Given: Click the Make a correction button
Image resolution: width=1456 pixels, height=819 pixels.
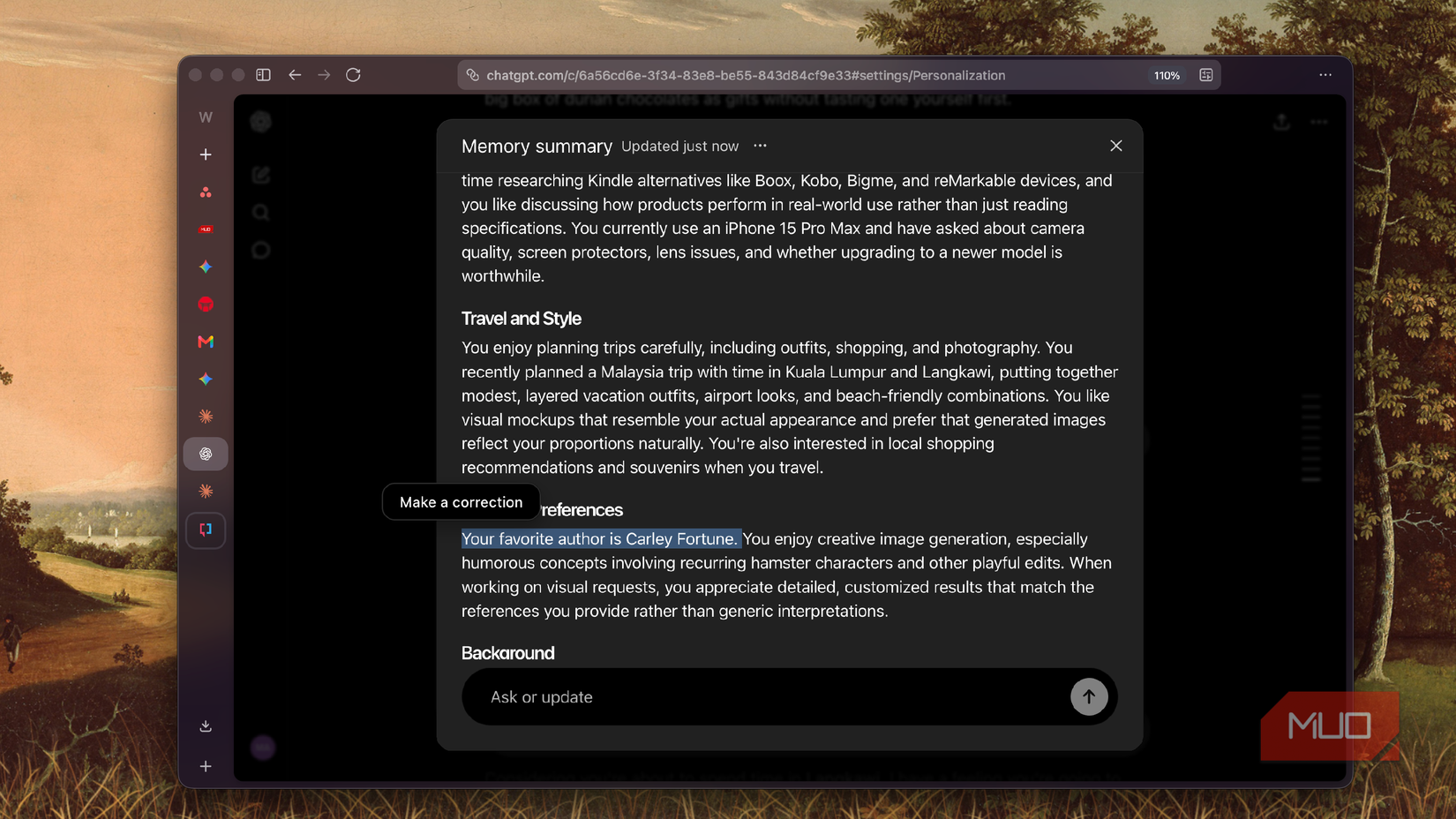Looking at the screenshot, I should 461,502.
